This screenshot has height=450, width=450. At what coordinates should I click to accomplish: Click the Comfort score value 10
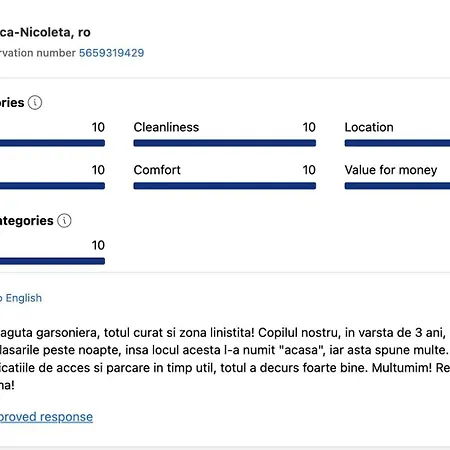309,170
